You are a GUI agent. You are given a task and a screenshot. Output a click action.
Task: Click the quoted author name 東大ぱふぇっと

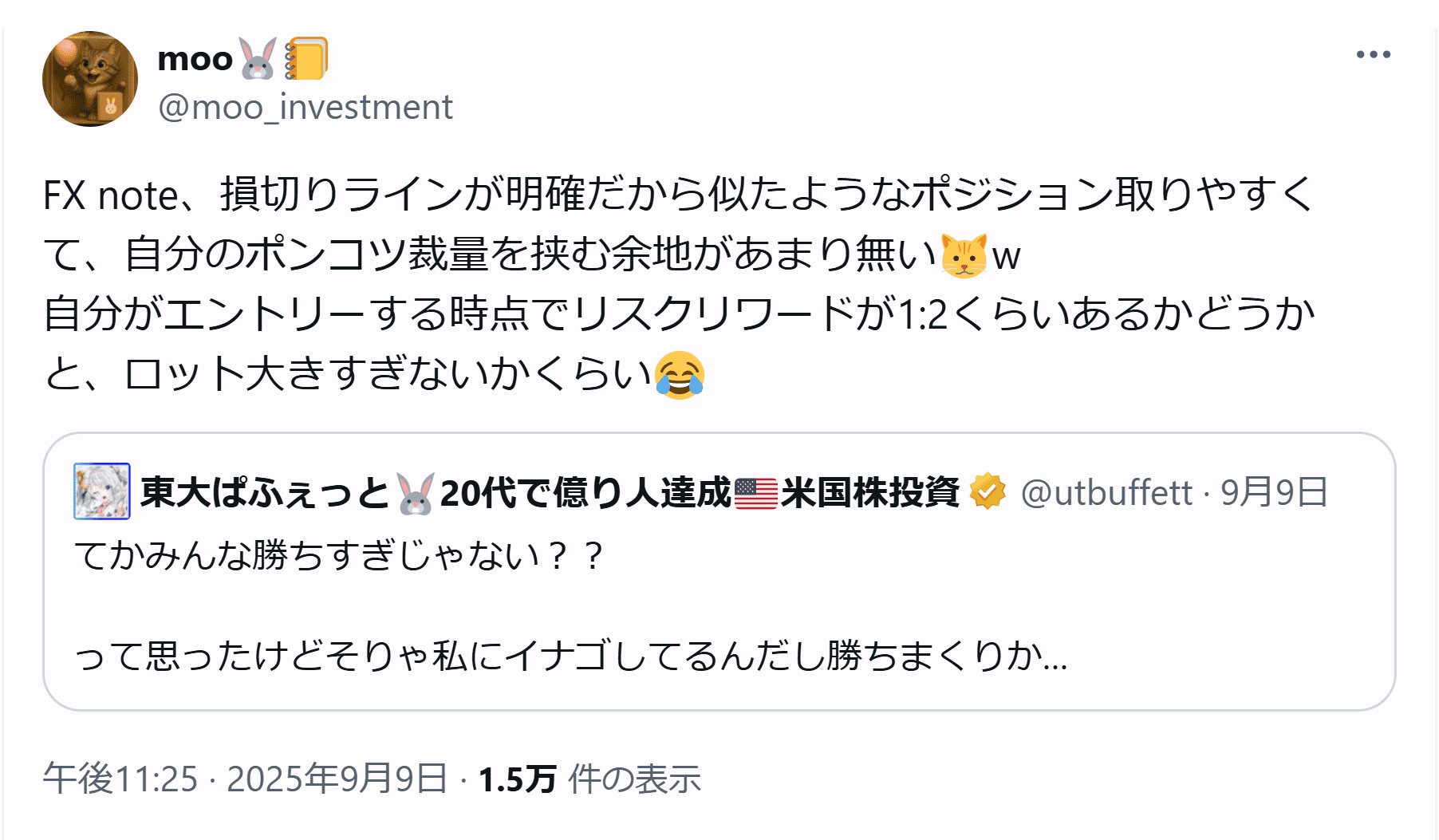pos(263,493)
